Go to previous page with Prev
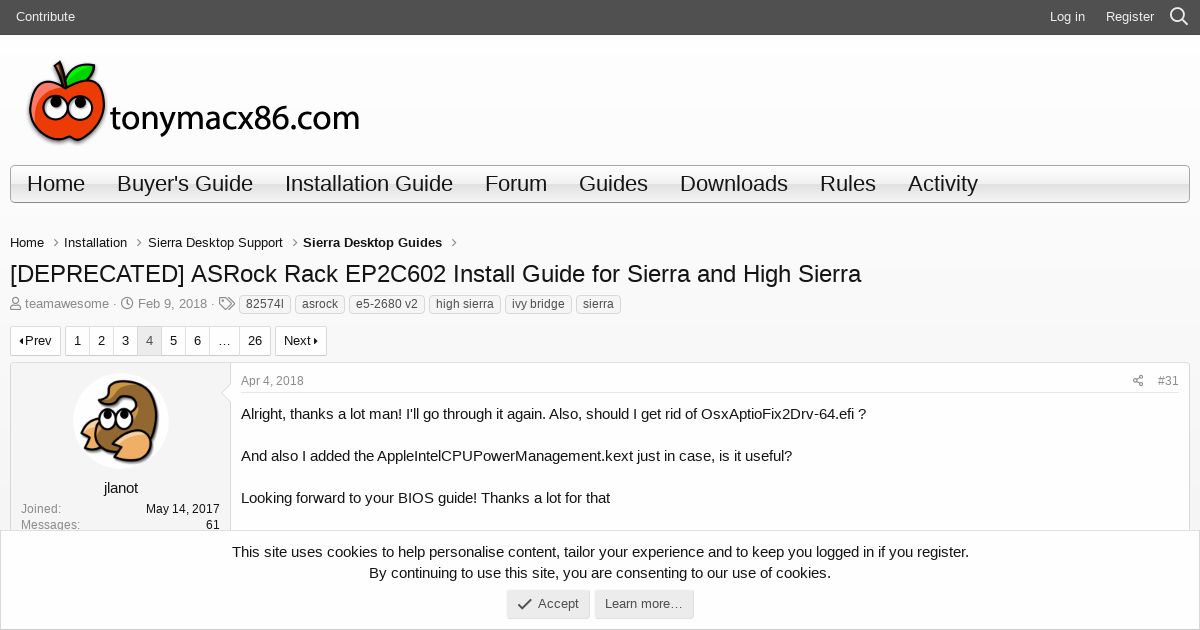This screenshot has height=630, width=1200. 36,341
